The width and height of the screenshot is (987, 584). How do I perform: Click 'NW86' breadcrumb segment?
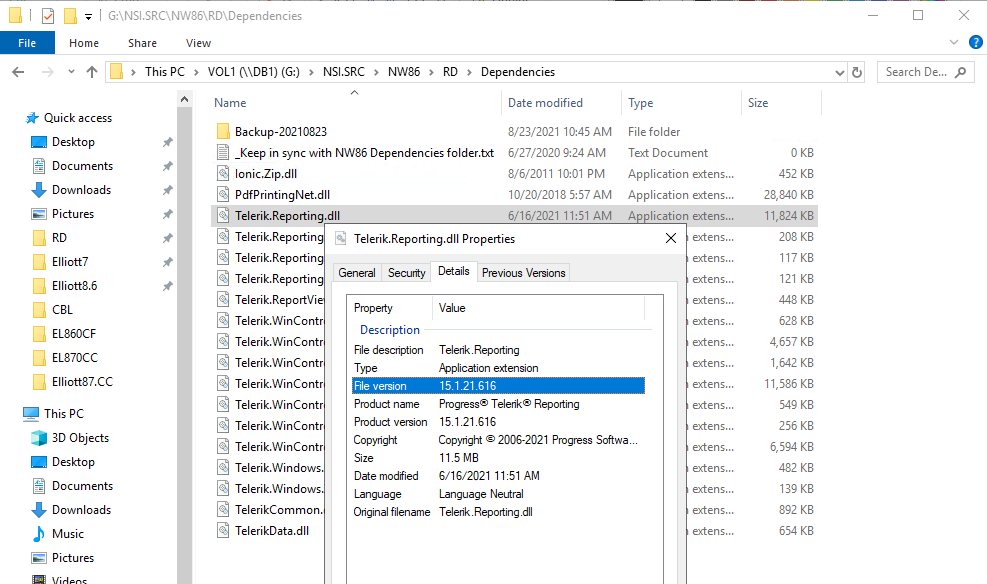click(404, 72)
